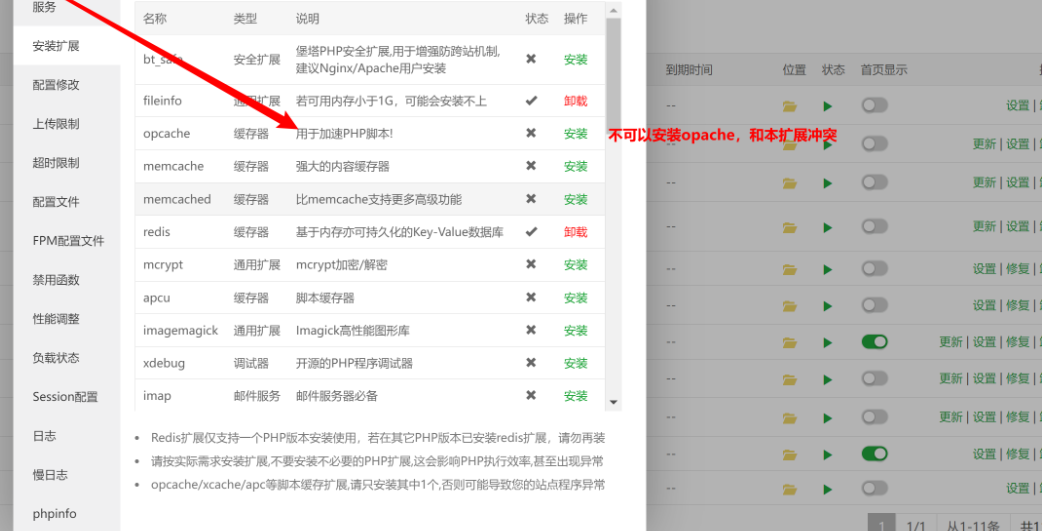Click the scroll down arrow of extension list

[x=613, y=402]
